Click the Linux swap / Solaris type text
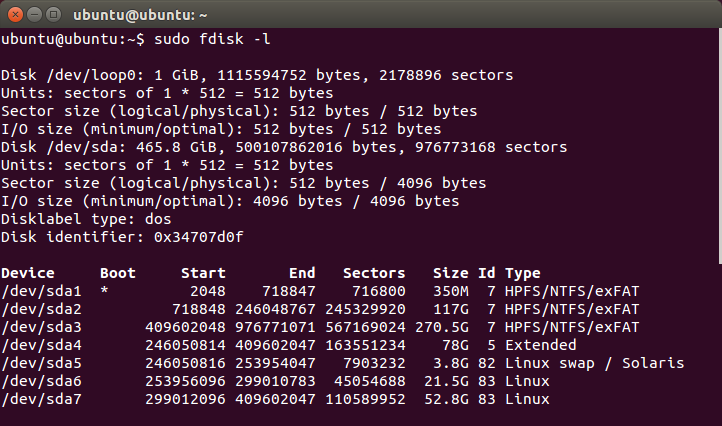722x426 pixels. (594, 363)
